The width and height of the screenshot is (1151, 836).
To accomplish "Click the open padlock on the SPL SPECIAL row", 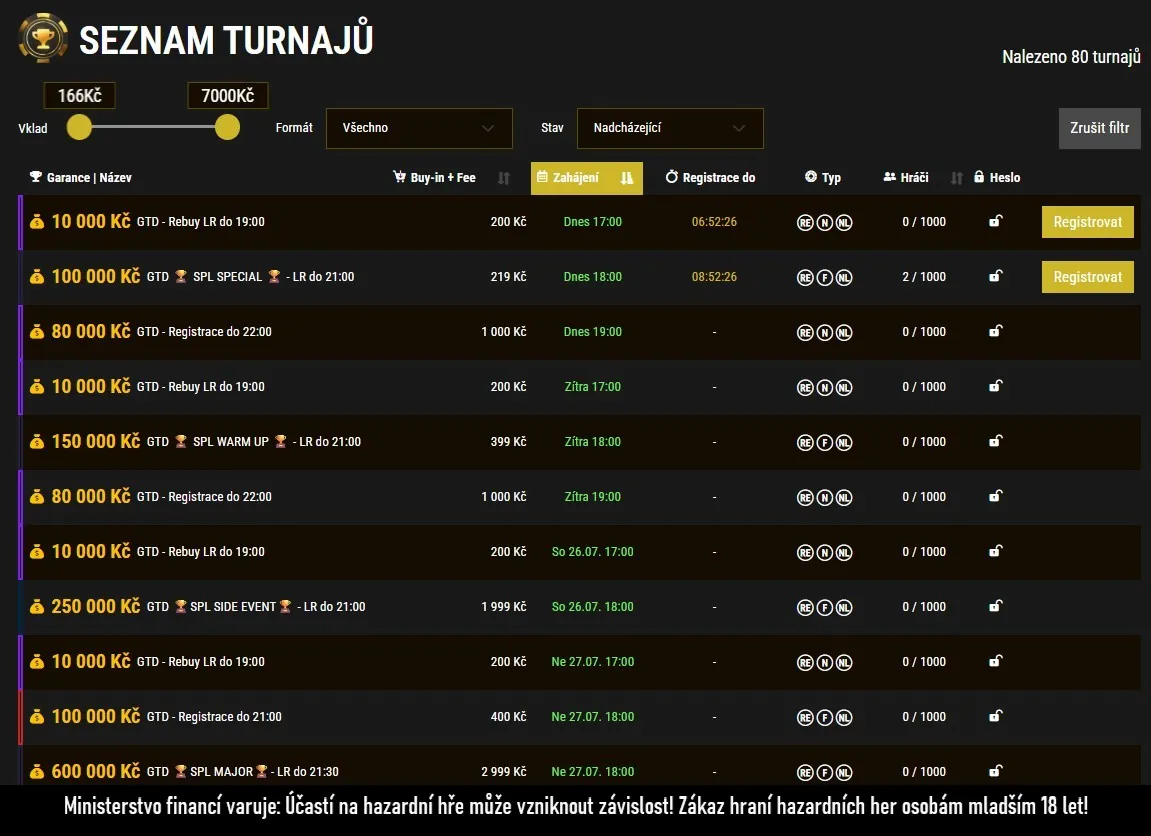I will [995, 277].
